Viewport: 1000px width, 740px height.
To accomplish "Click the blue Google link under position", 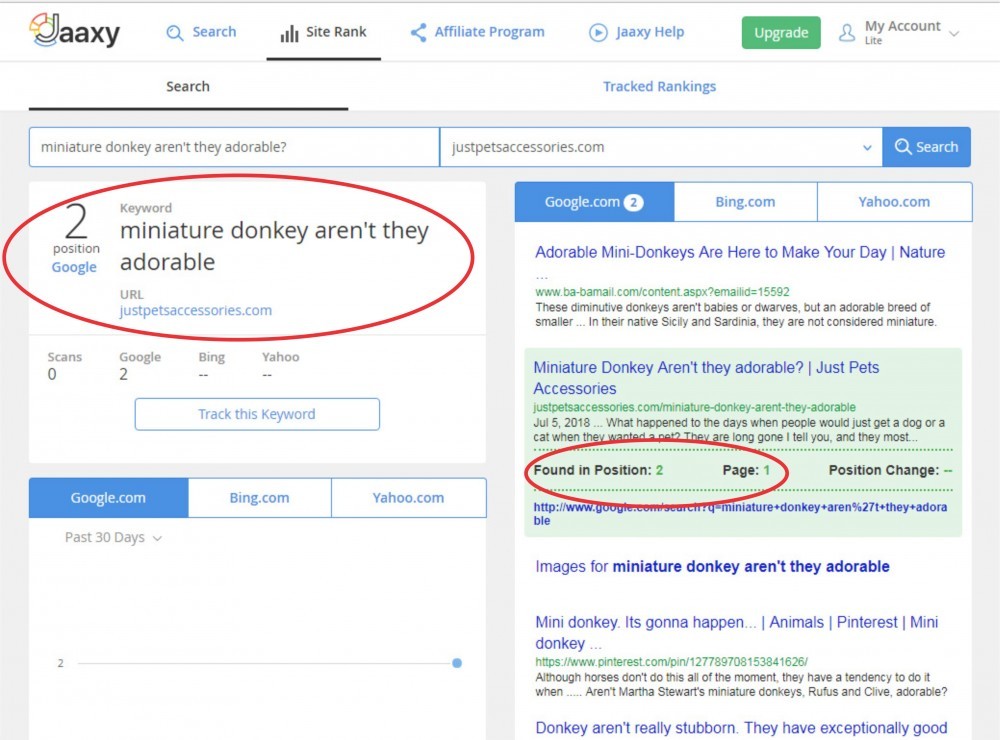I will pos(74,267).
